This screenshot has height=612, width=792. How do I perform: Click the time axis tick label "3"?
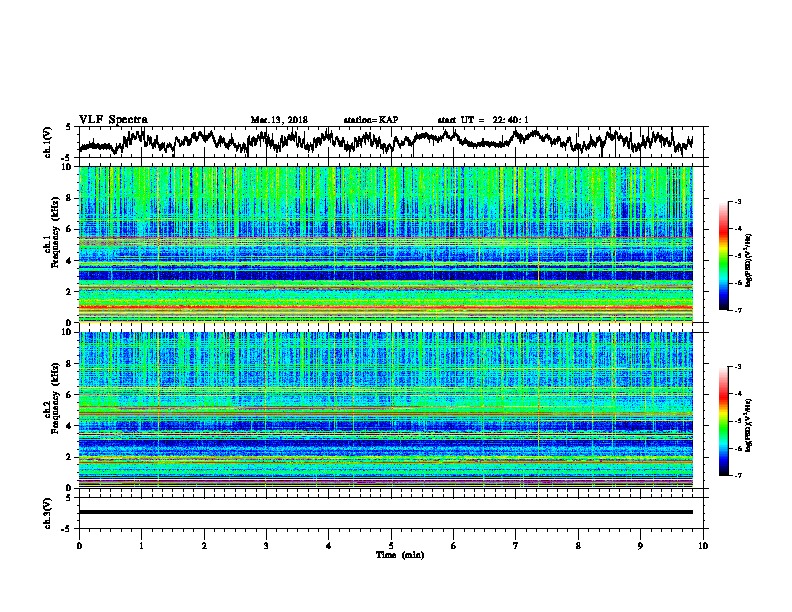coord(266,546)
